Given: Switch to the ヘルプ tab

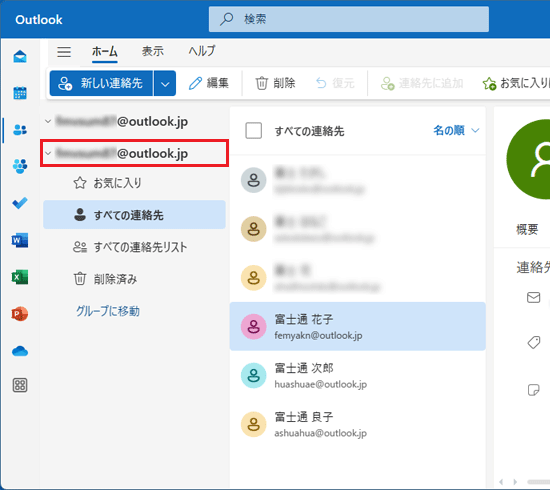Looking at the screenshot, I should pyautogui.click(x=202, y=51).
